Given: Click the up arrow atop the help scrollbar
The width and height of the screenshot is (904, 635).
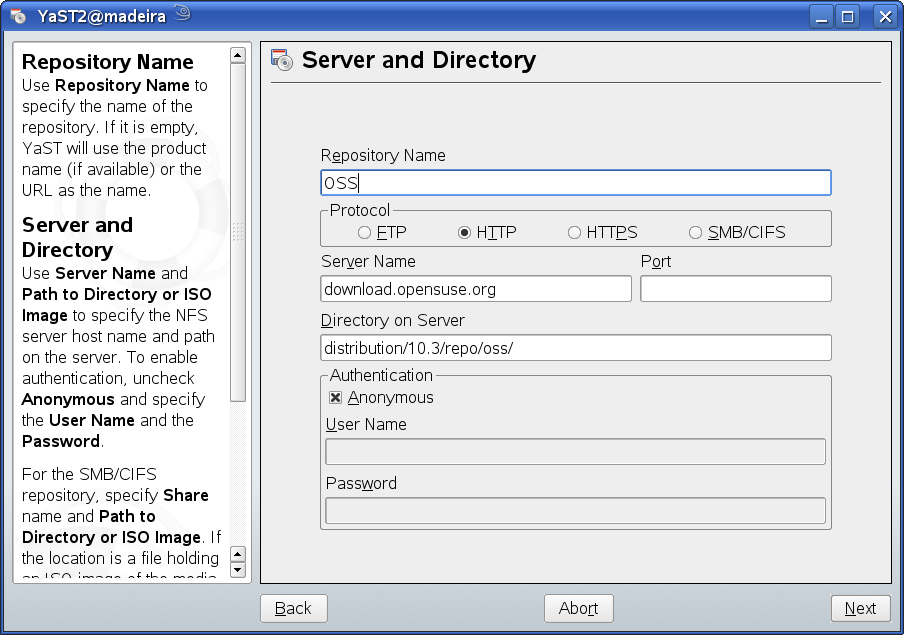Looking at the screenshot, I should [238, 55].
